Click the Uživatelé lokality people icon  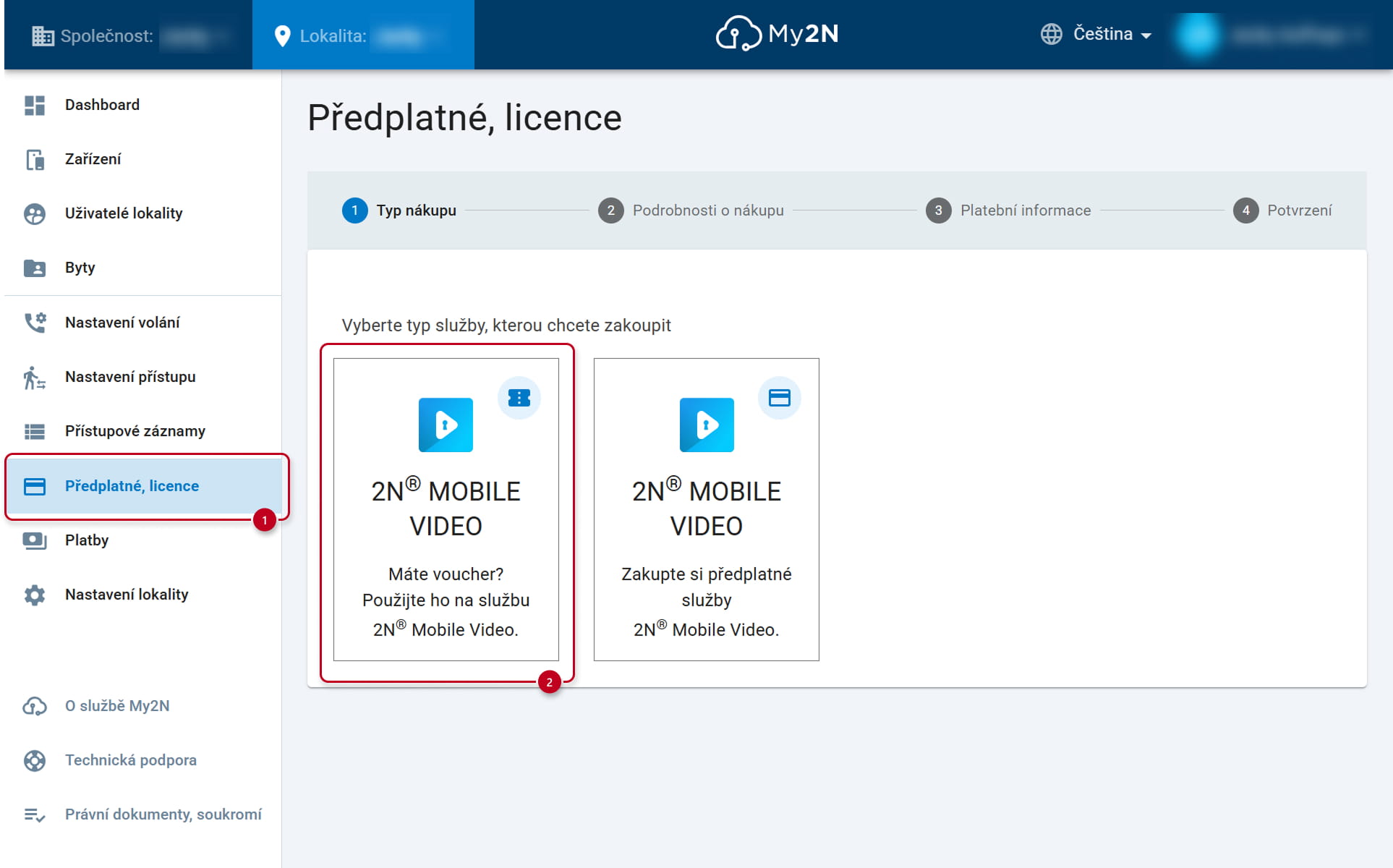tap(35, 213)
